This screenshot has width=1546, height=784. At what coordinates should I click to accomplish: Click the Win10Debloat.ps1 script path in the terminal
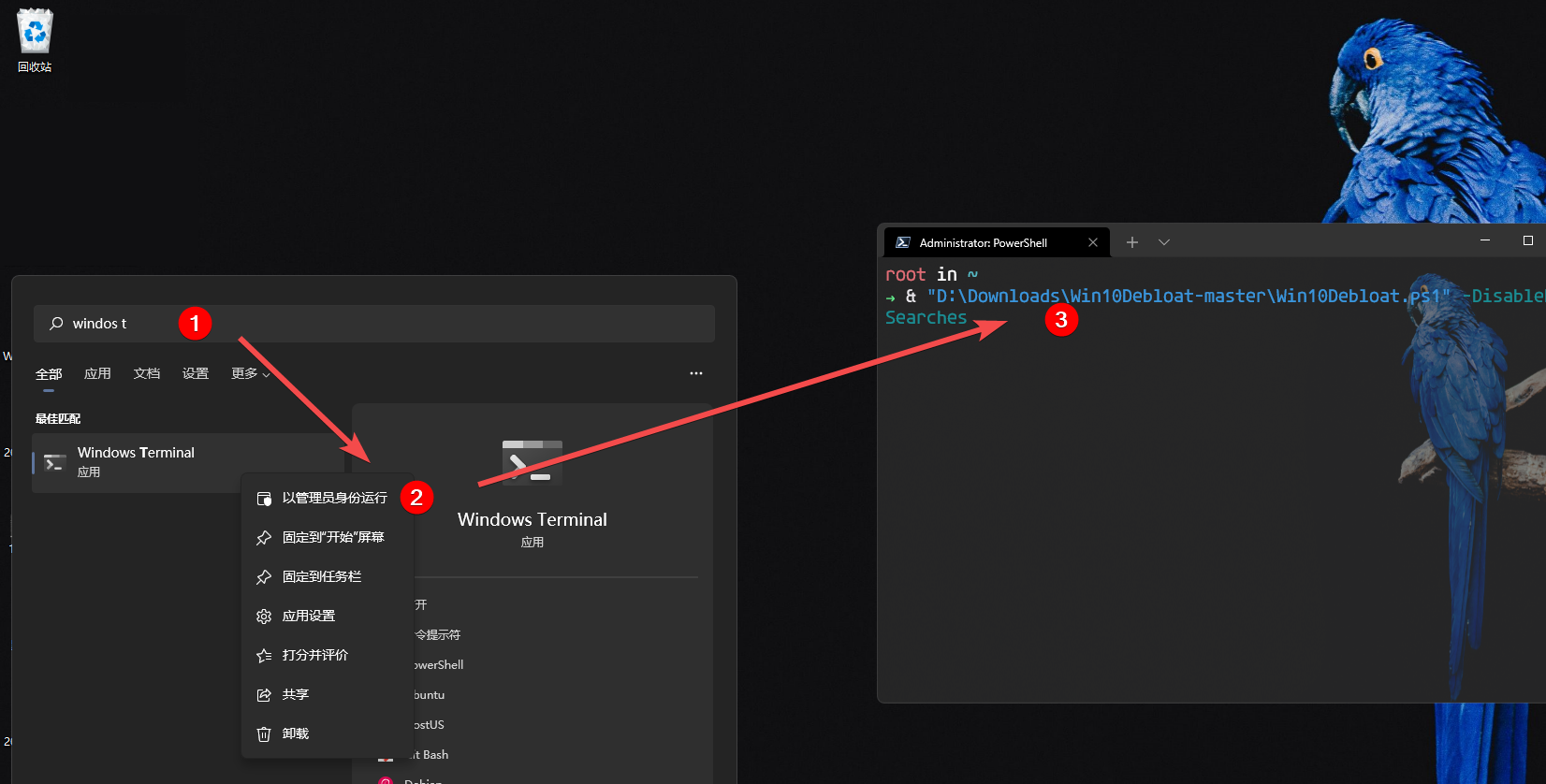[1189, 297]
